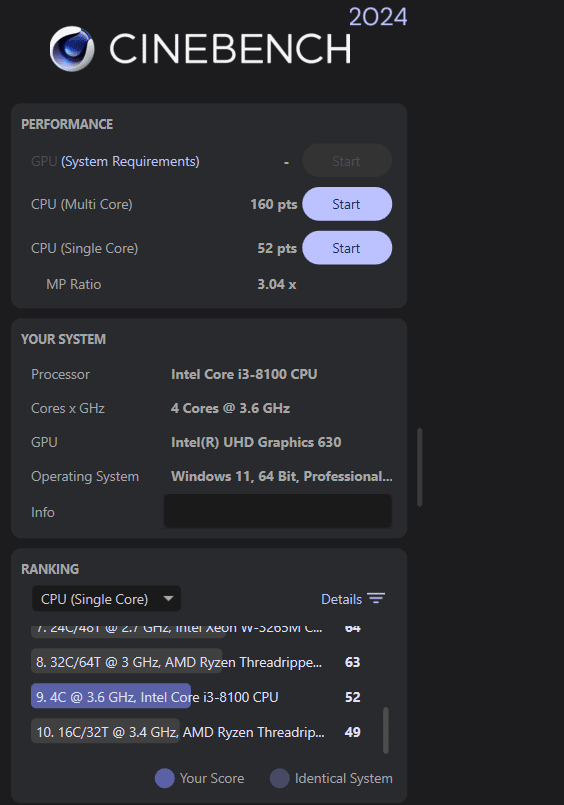Click the ranking list vertical scrollbar

(386, 731)
